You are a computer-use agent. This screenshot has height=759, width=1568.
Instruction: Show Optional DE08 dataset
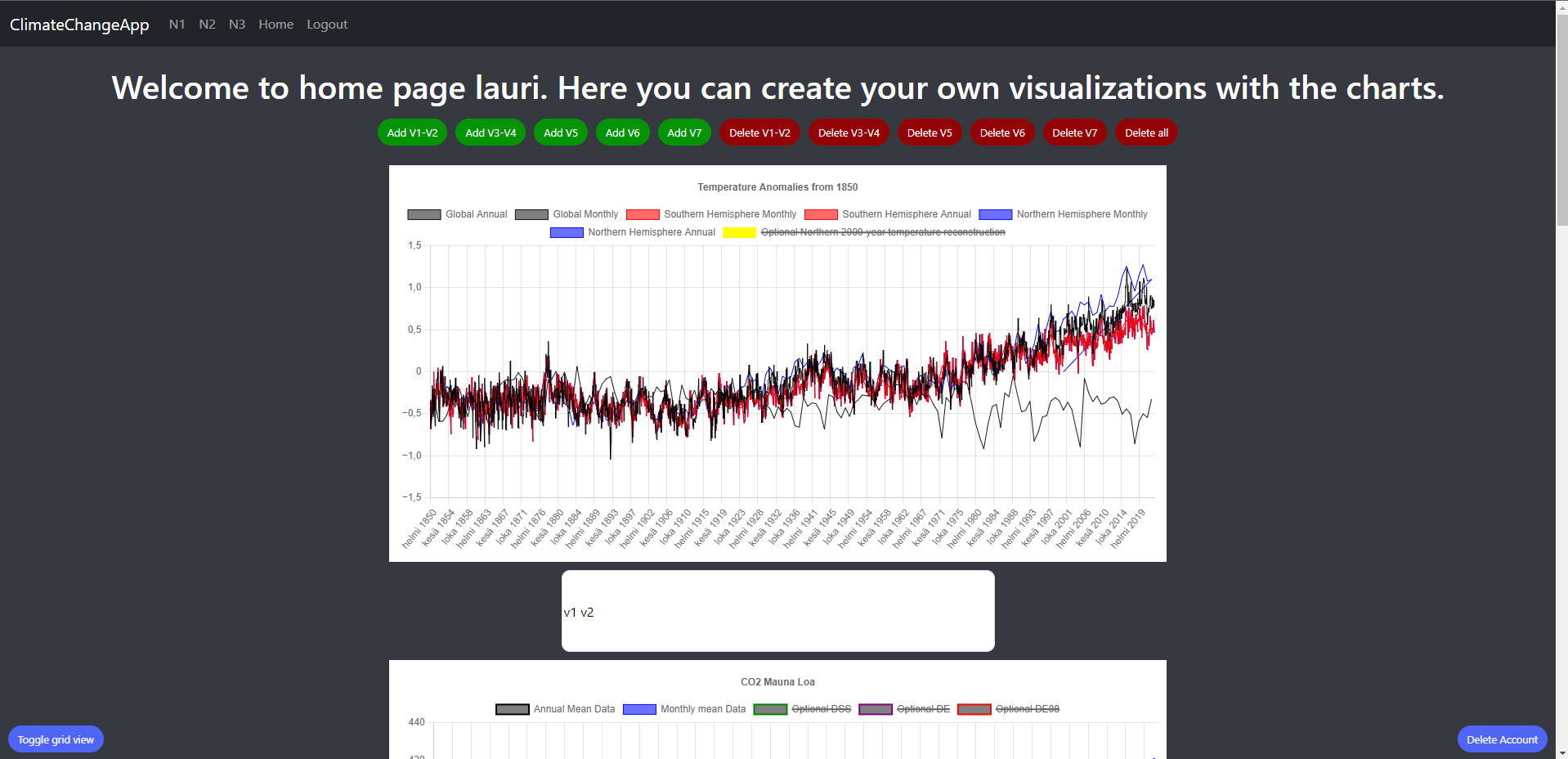1009,709
